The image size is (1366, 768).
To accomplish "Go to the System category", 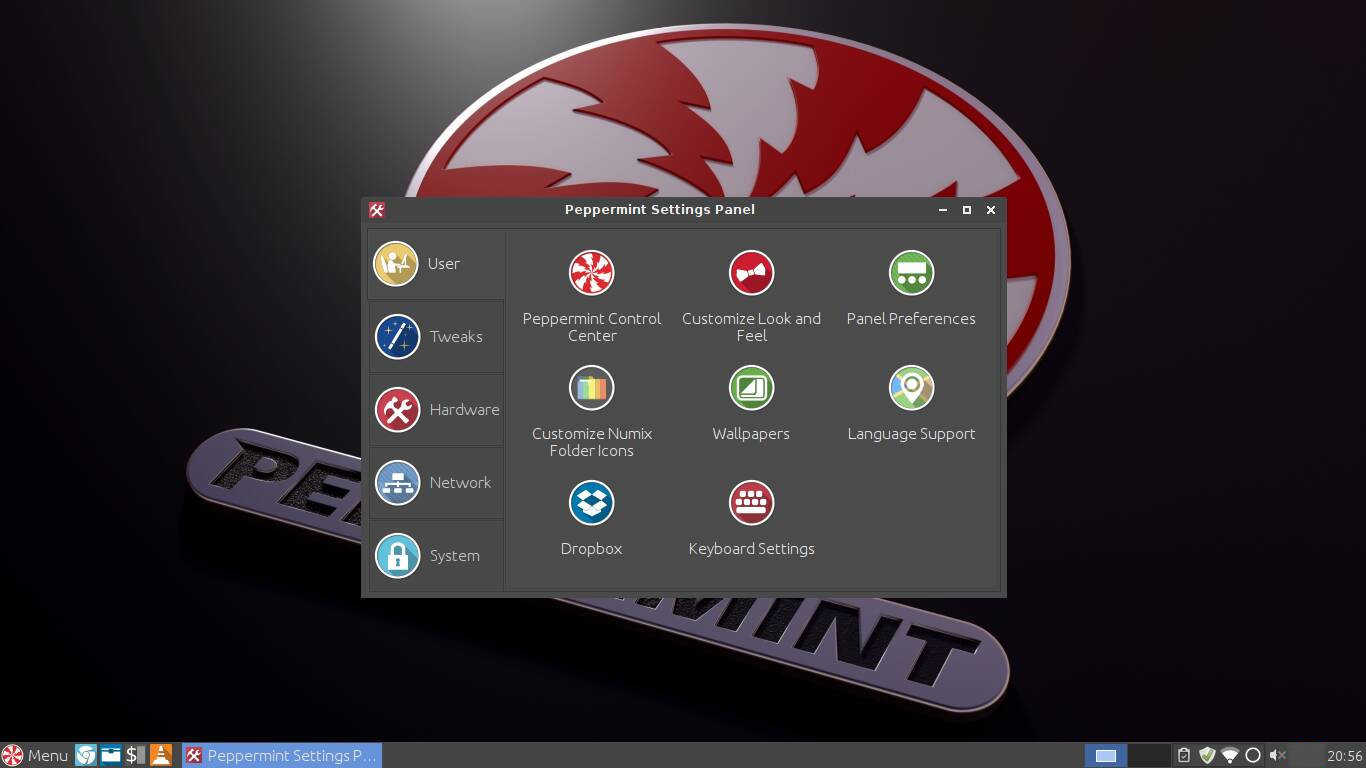I will tap(436, 556).
